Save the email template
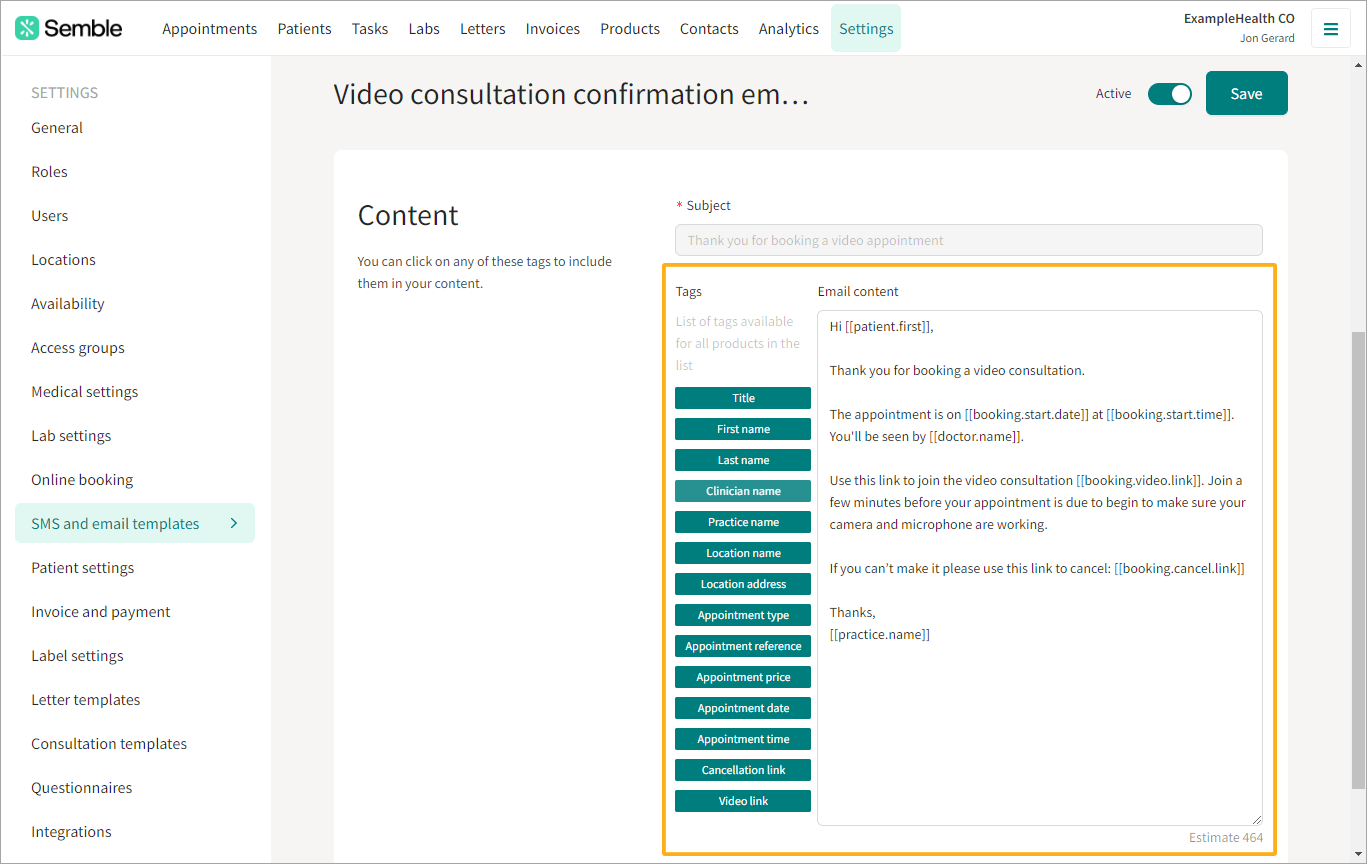This screenshot has width=1367, height=864. click(1246, 93)
